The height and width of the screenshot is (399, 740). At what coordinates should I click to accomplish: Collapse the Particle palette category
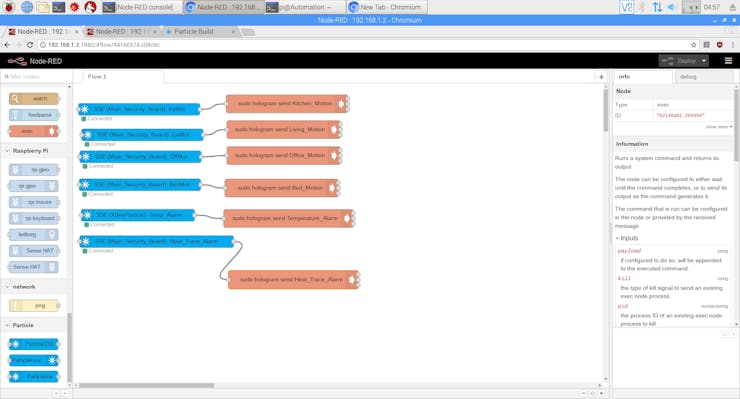click(8, 325)
